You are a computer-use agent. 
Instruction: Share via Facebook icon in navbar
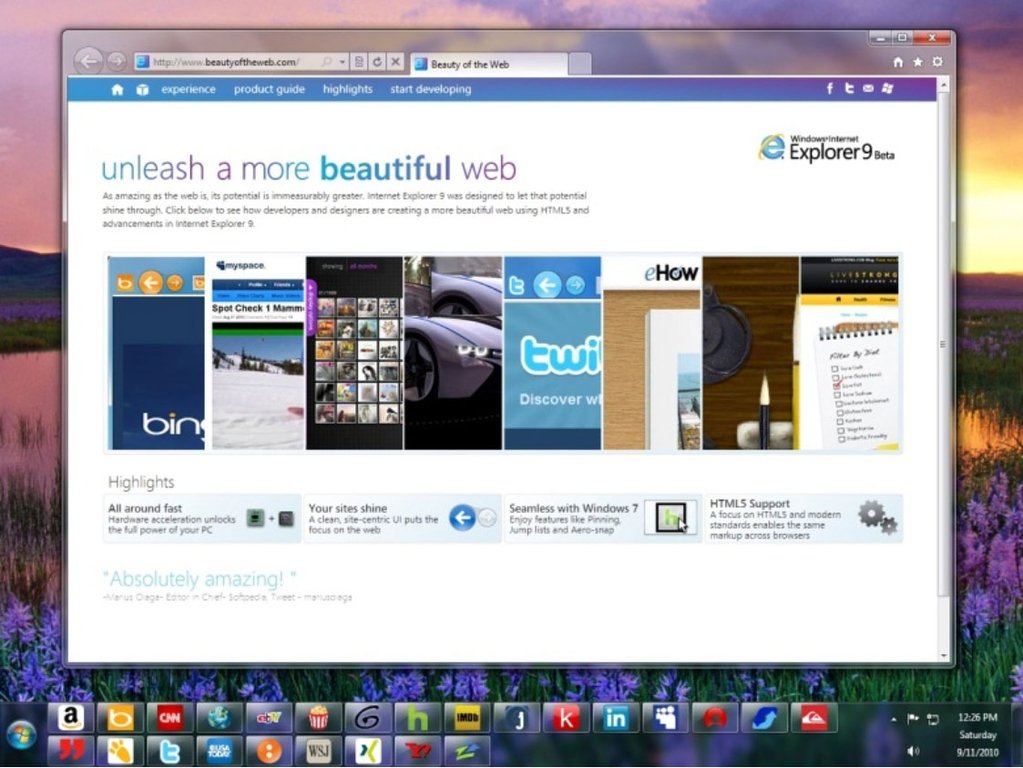829,89
